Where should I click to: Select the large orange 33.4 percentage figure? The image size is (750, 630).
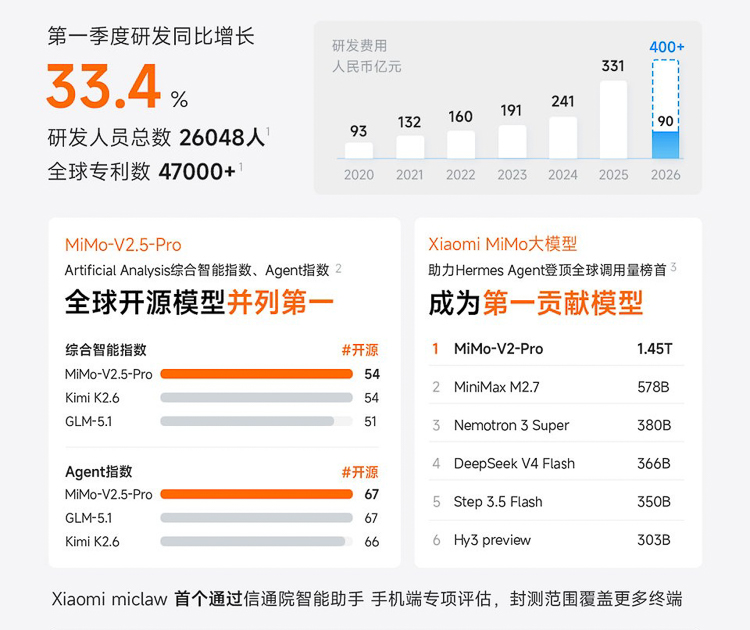tap(104, 87)
